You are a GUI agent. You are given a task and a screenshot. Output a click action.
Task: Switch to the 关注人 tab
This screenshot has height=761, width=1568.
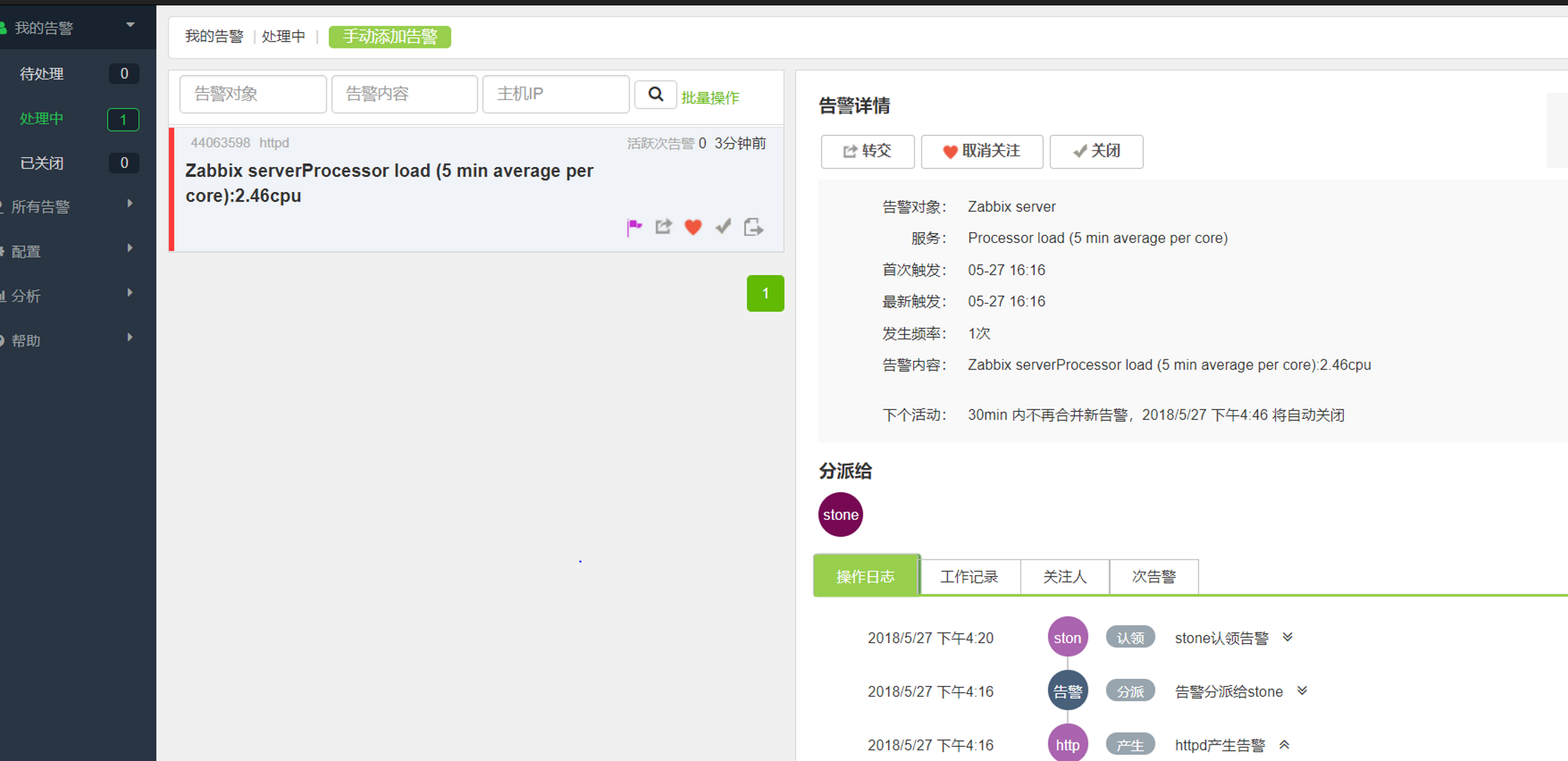(1065, 577)
